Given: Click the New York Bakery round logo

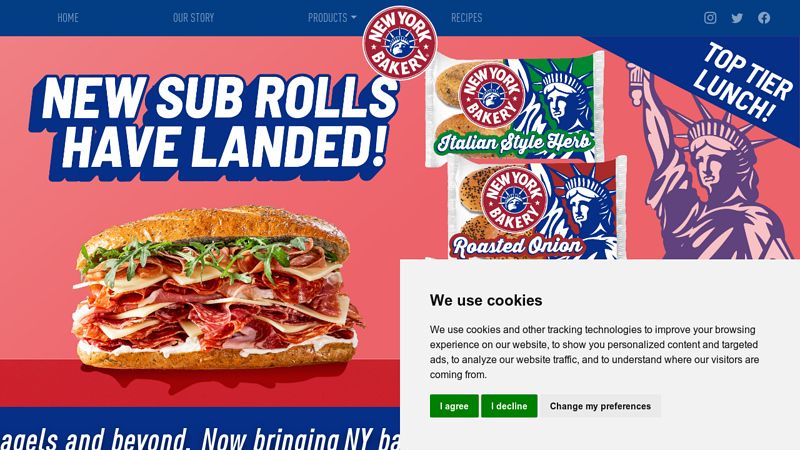Looking at the screenshot, I should click(x=400, y=43).
